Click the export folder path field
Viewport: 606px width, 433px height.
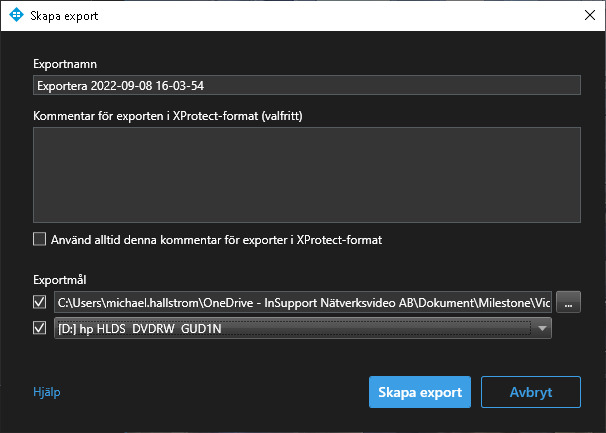point(302,302)
